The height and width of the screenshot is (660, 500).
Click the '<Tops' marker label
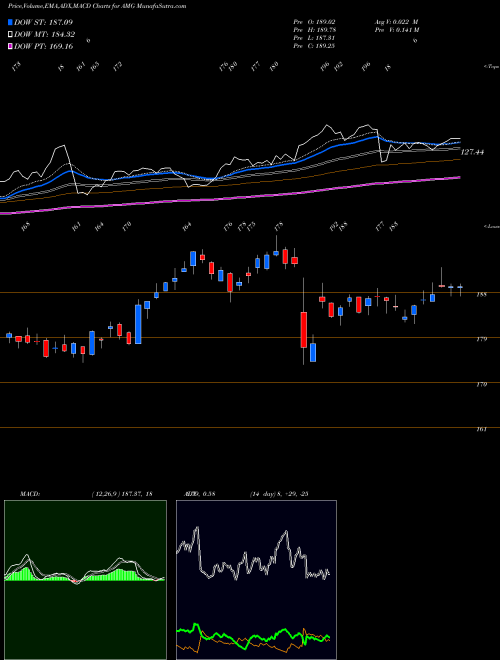[491, 67]
